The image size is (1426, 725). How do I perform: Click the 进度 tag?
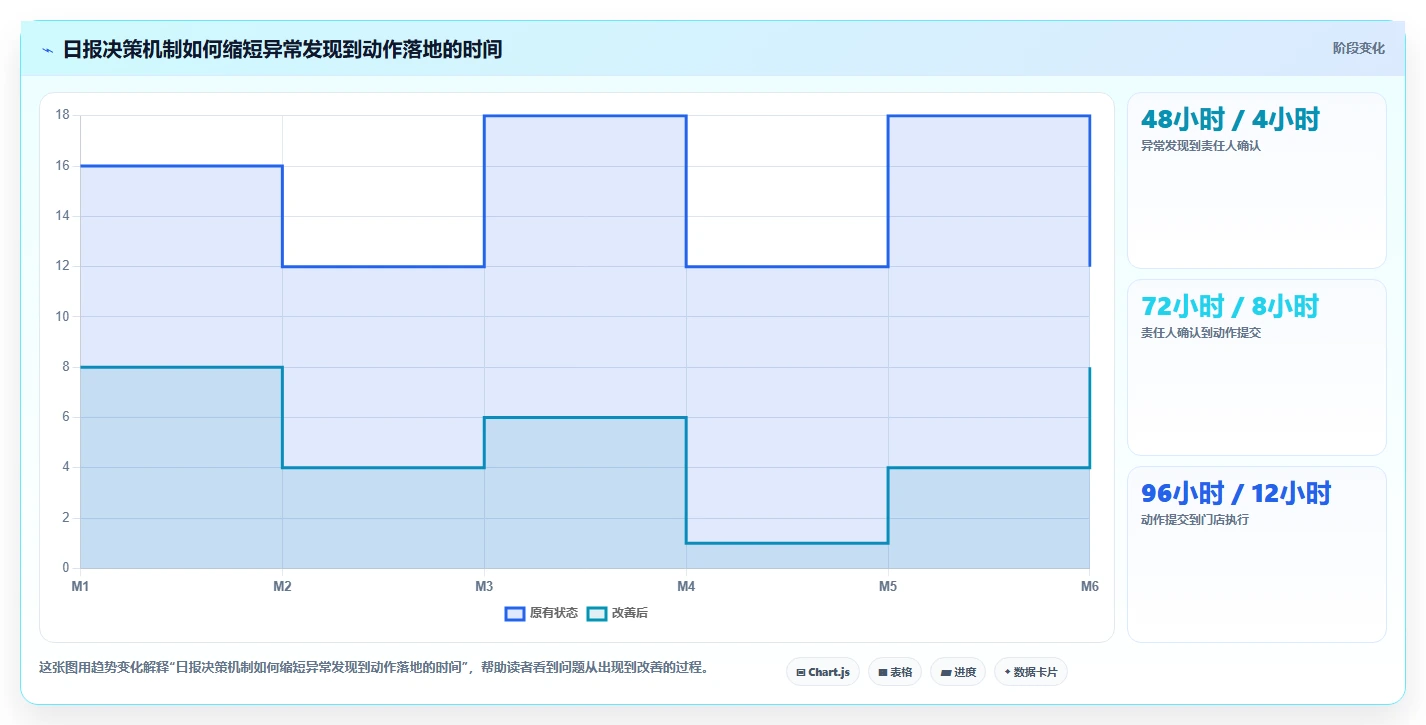[x=958, y=672]
